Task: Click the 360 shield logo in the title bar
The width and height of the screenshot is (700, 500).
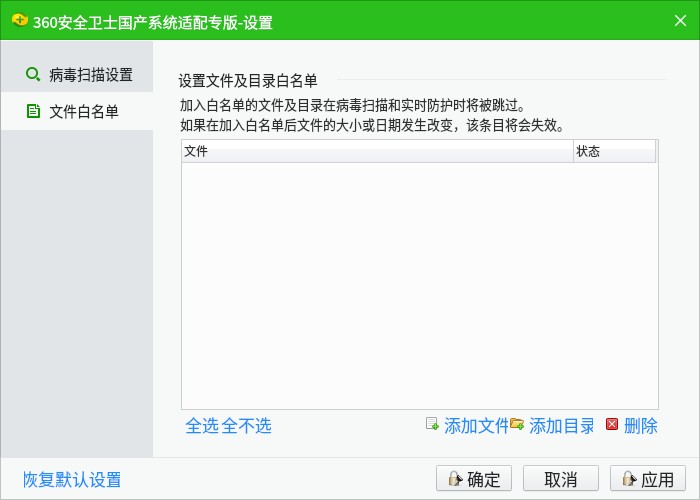Action: (20, 21)
